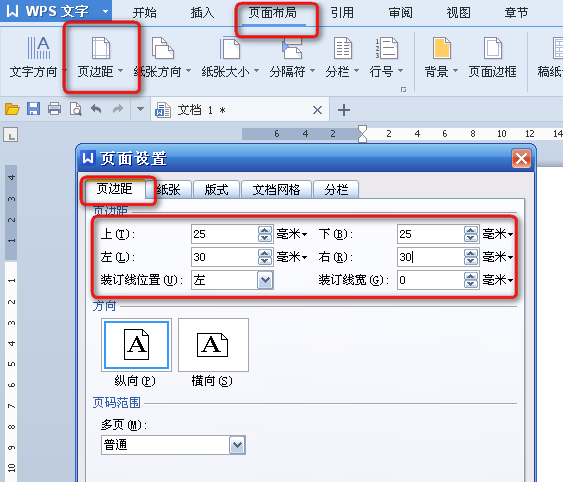This screenshot has height=482, width=563.
Task: Click the save icon in quick toolbar
Action: click(x=33, y=109)
